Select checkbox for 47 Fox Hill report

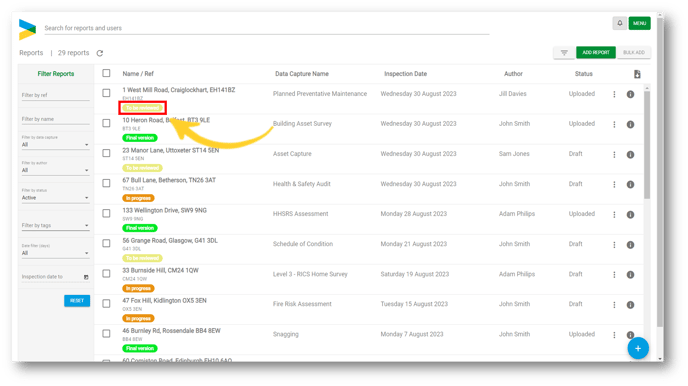click(106, 304)
